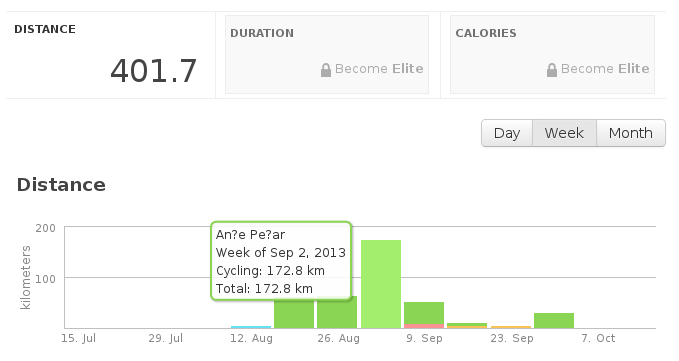
Task: Click Become Elite link under Calories
Action: (605, 69)
